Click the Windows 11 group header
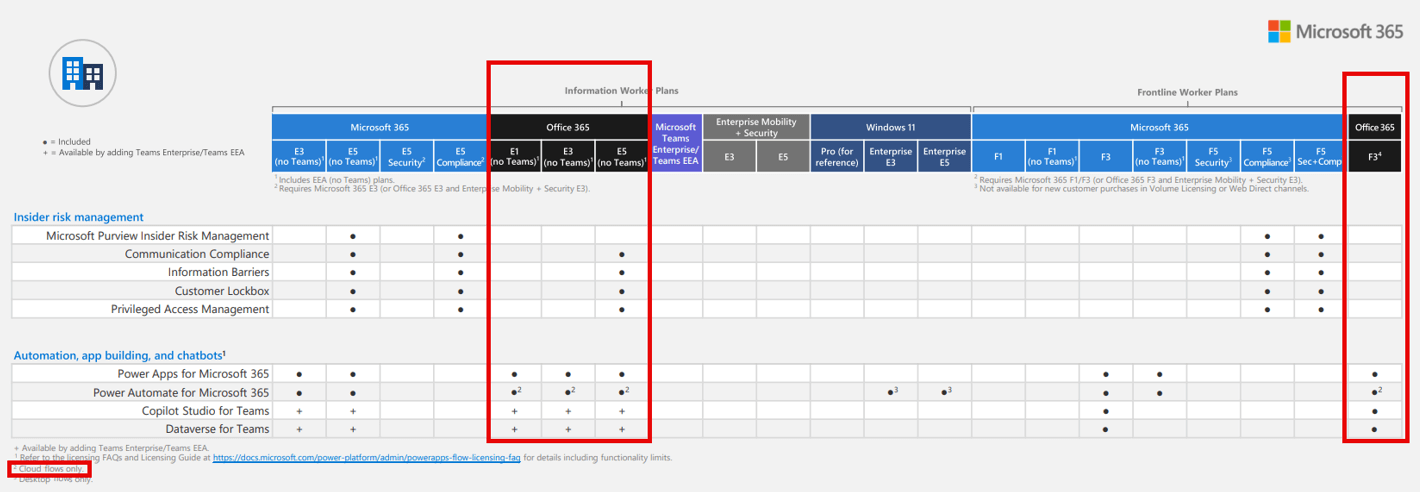 pos(890,127)
